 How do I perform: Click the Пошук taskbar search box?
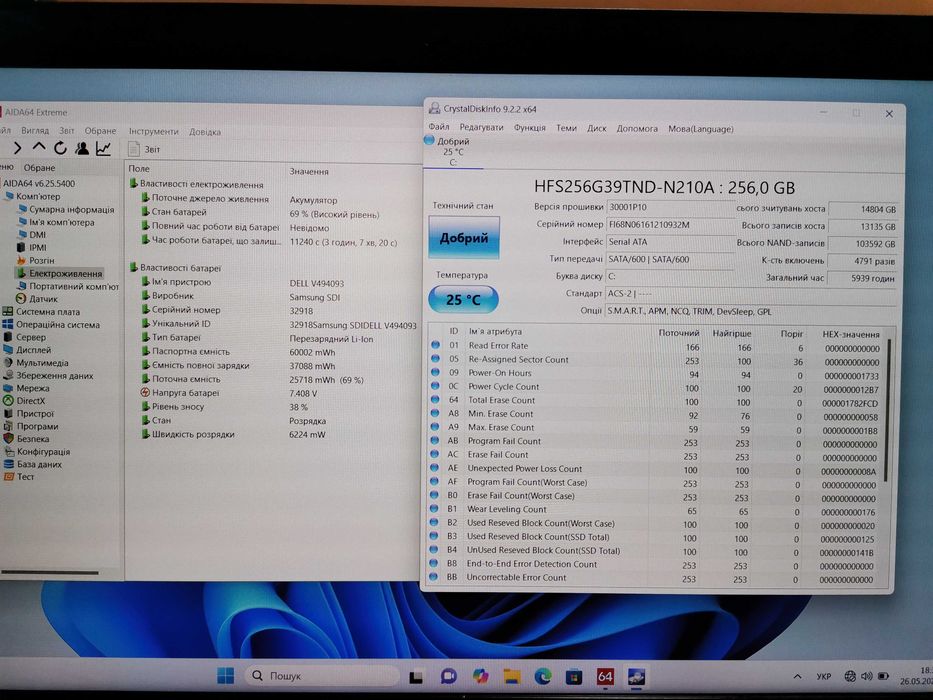pos(322,676)
